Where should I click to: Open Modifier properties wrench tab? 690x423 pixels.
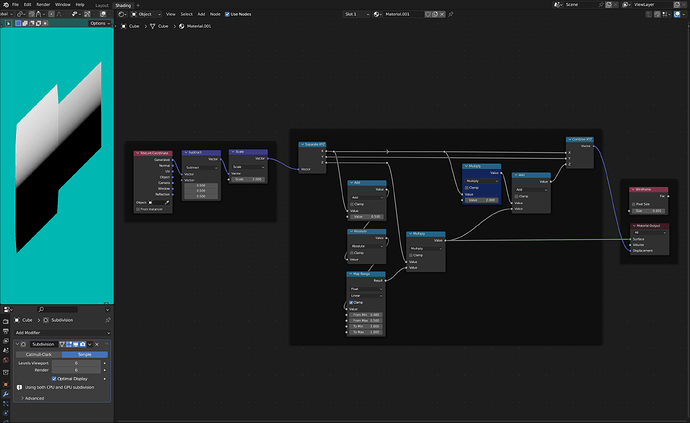coord(6,394)
